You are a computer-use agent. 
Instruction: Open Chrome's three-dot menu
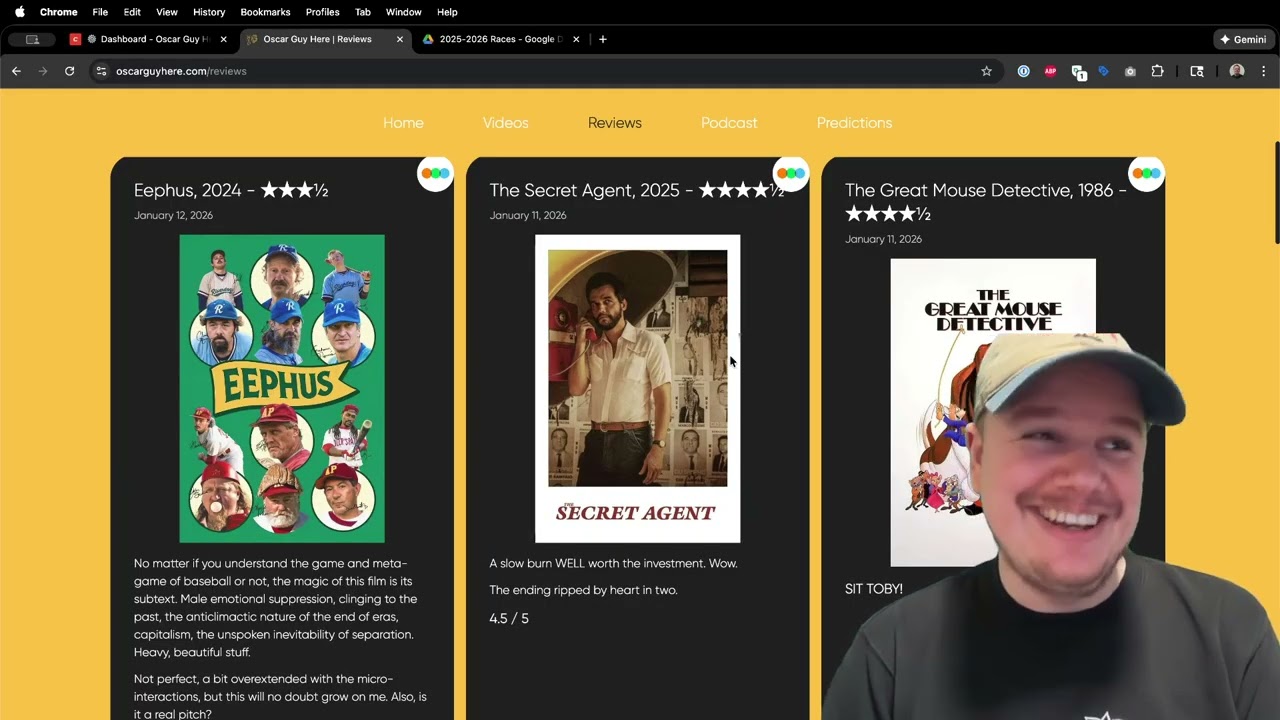click(x=1263, y=71)
